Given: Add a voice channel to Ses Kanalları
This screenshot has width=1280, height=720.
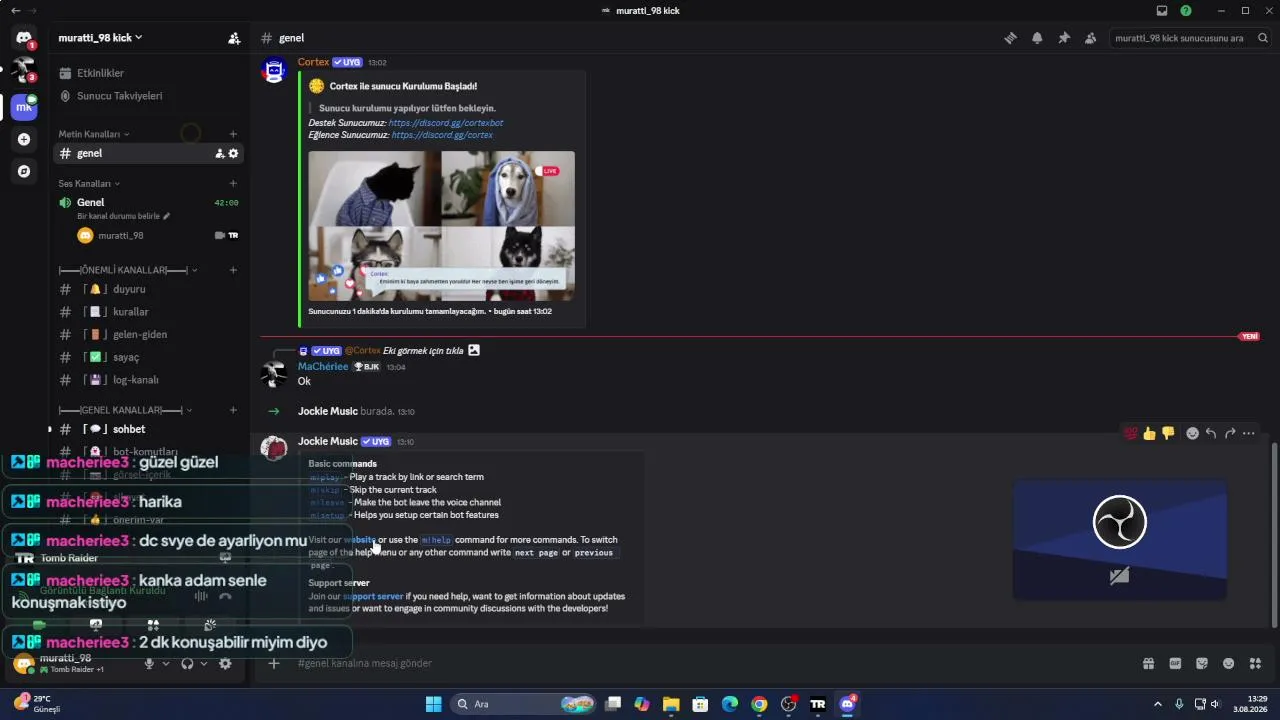Looking at the screenshot, I should coord(233,184).
